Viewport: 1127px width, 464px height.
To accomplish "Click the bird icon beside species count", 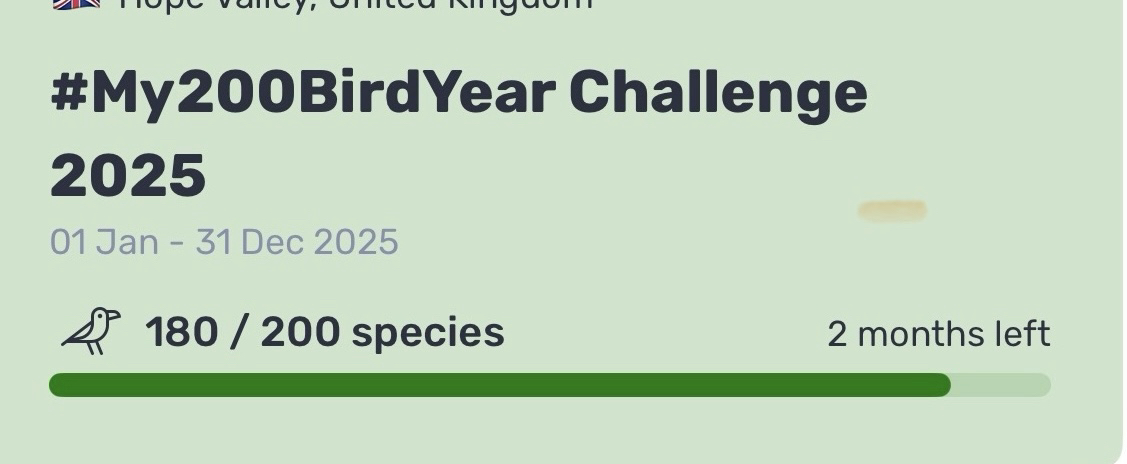I will (x=90, y=331).
